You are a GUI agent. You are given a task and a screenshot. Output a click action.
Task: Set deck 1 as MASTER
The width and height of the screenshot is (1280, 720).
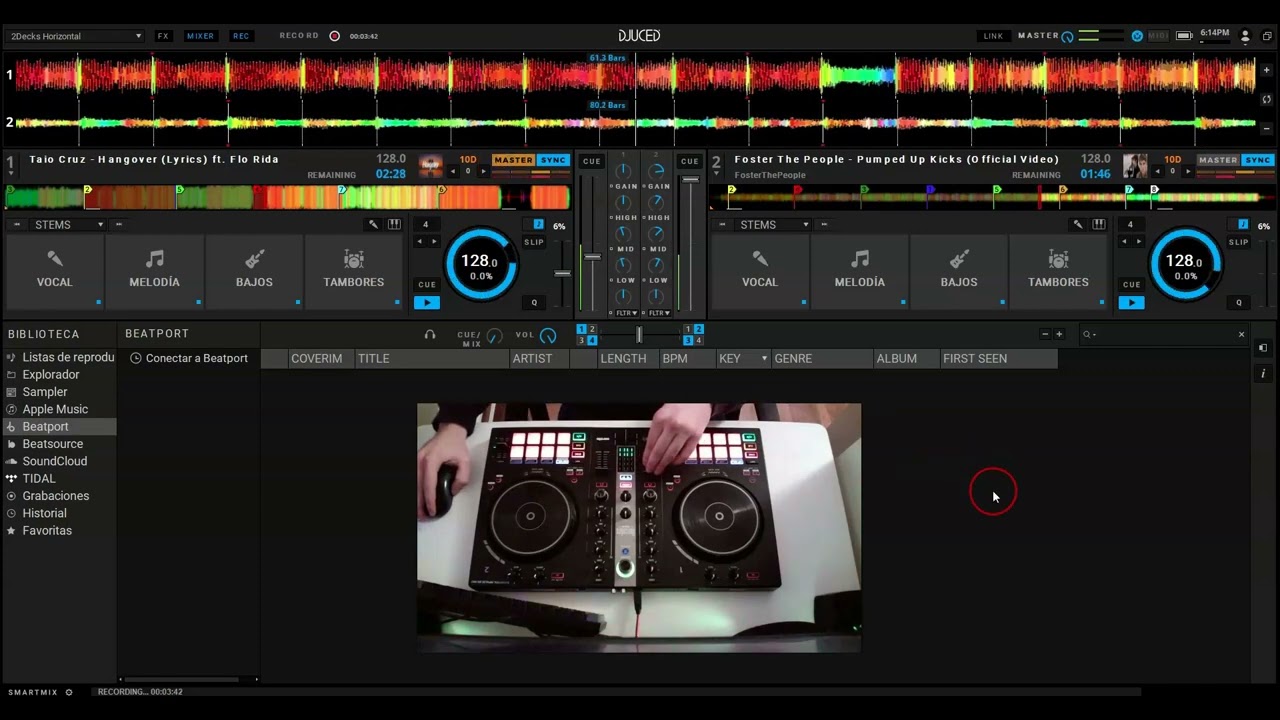click(x=514, y=160)
